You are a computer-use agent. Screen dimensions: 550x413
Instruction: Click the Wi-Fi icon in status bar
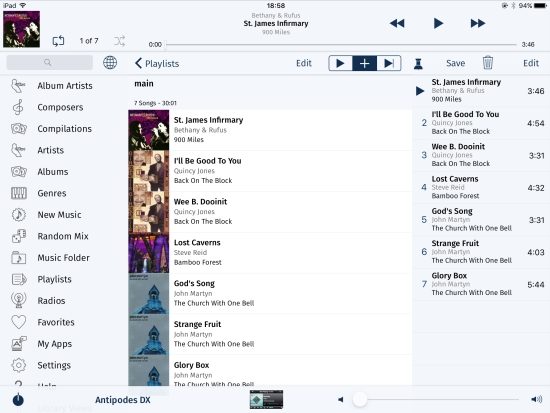pos(23,5)
